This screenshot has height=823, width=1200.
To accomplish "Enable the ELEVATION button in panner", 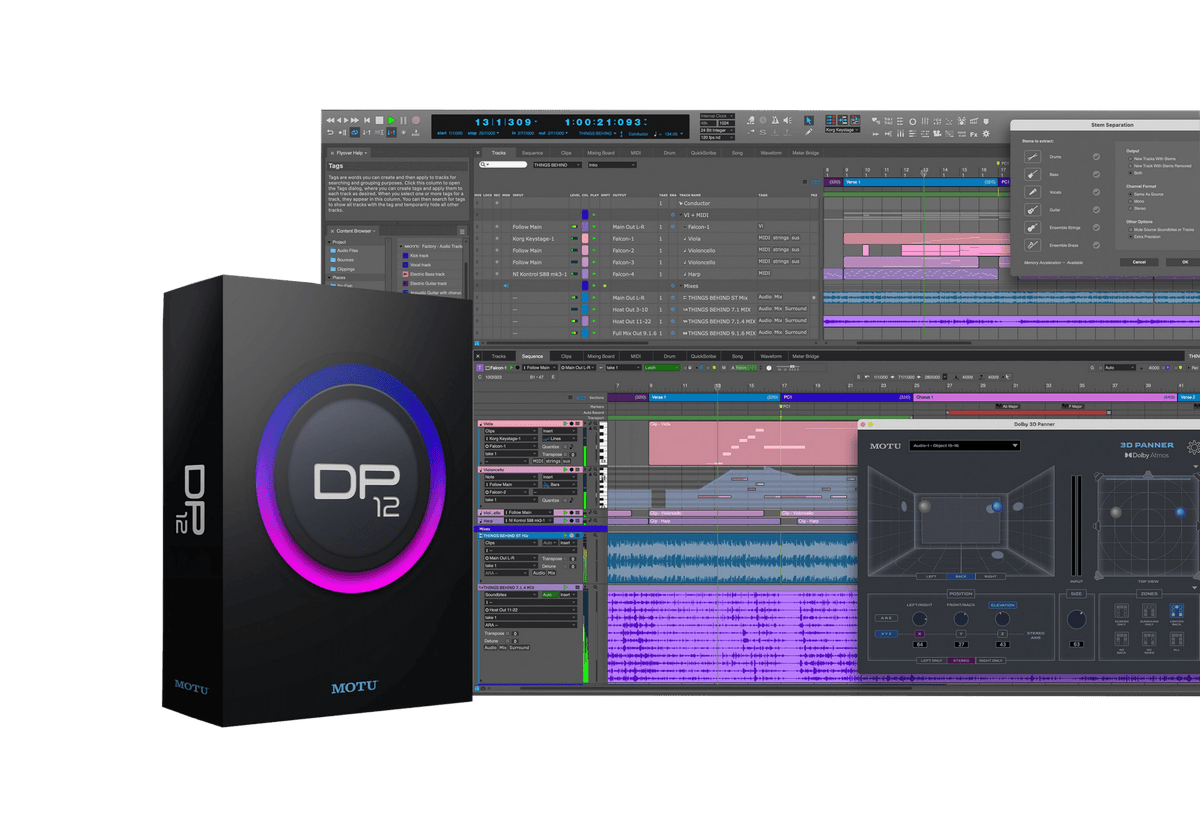I will (x=1002, y=605).
